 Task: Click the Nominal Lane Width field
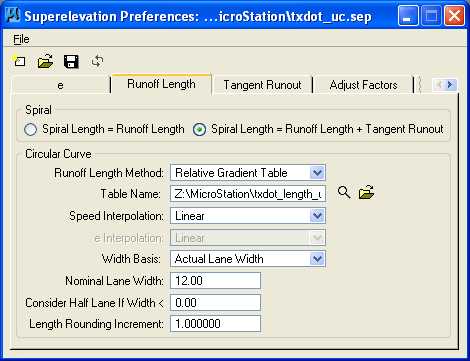tap(215, 281)
